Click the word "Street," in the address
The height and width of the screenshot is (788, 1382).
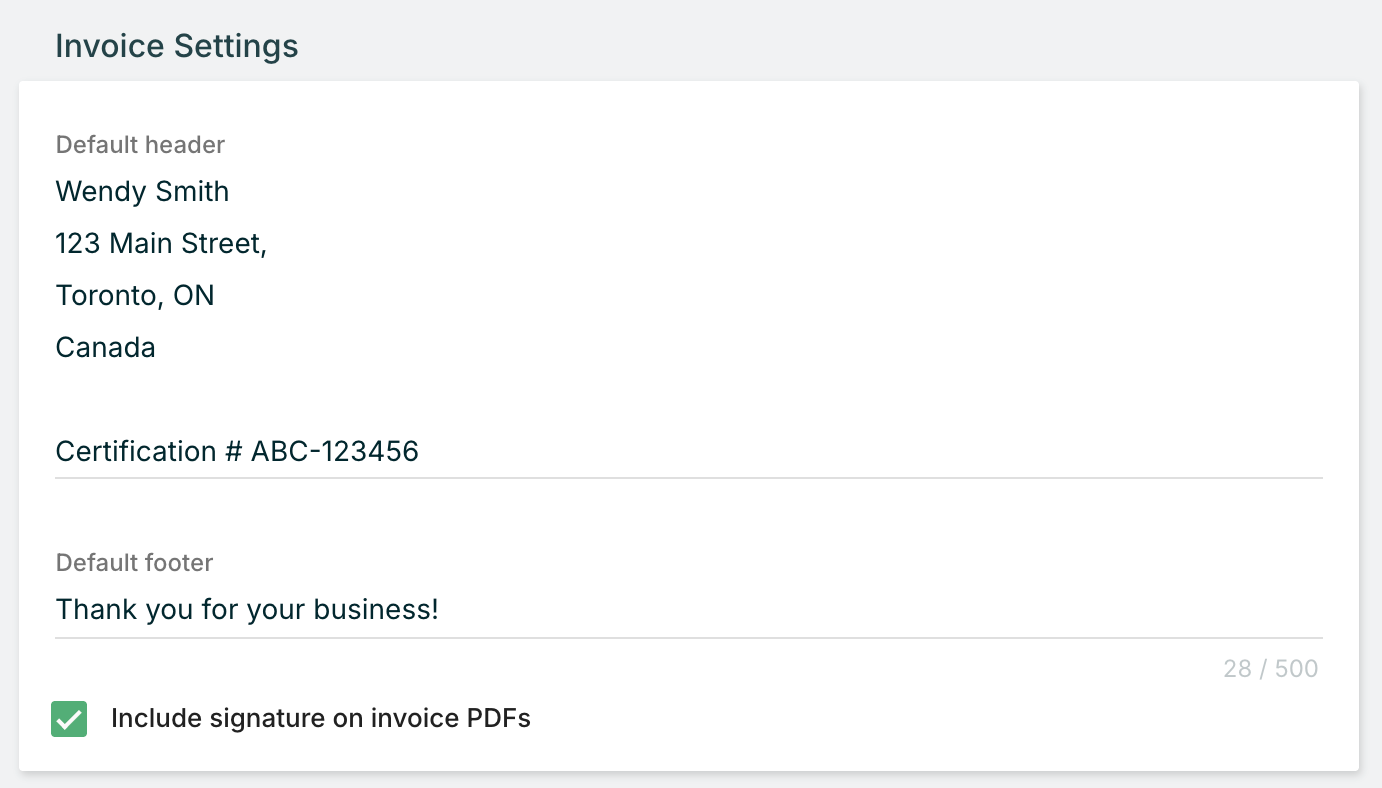[x=226, y=243]
